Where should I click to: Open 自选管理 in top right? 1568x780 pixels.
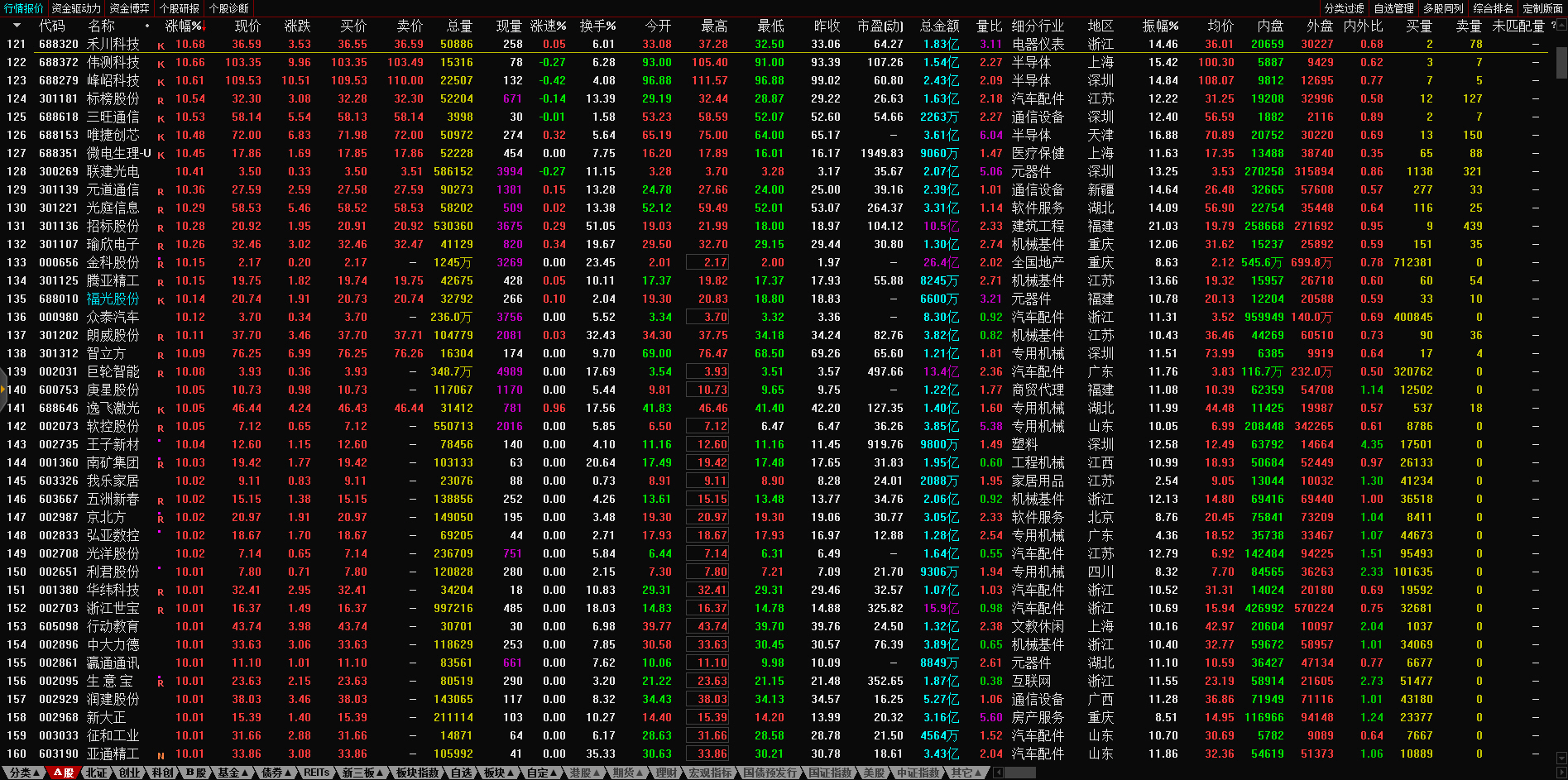(1393, 8)
